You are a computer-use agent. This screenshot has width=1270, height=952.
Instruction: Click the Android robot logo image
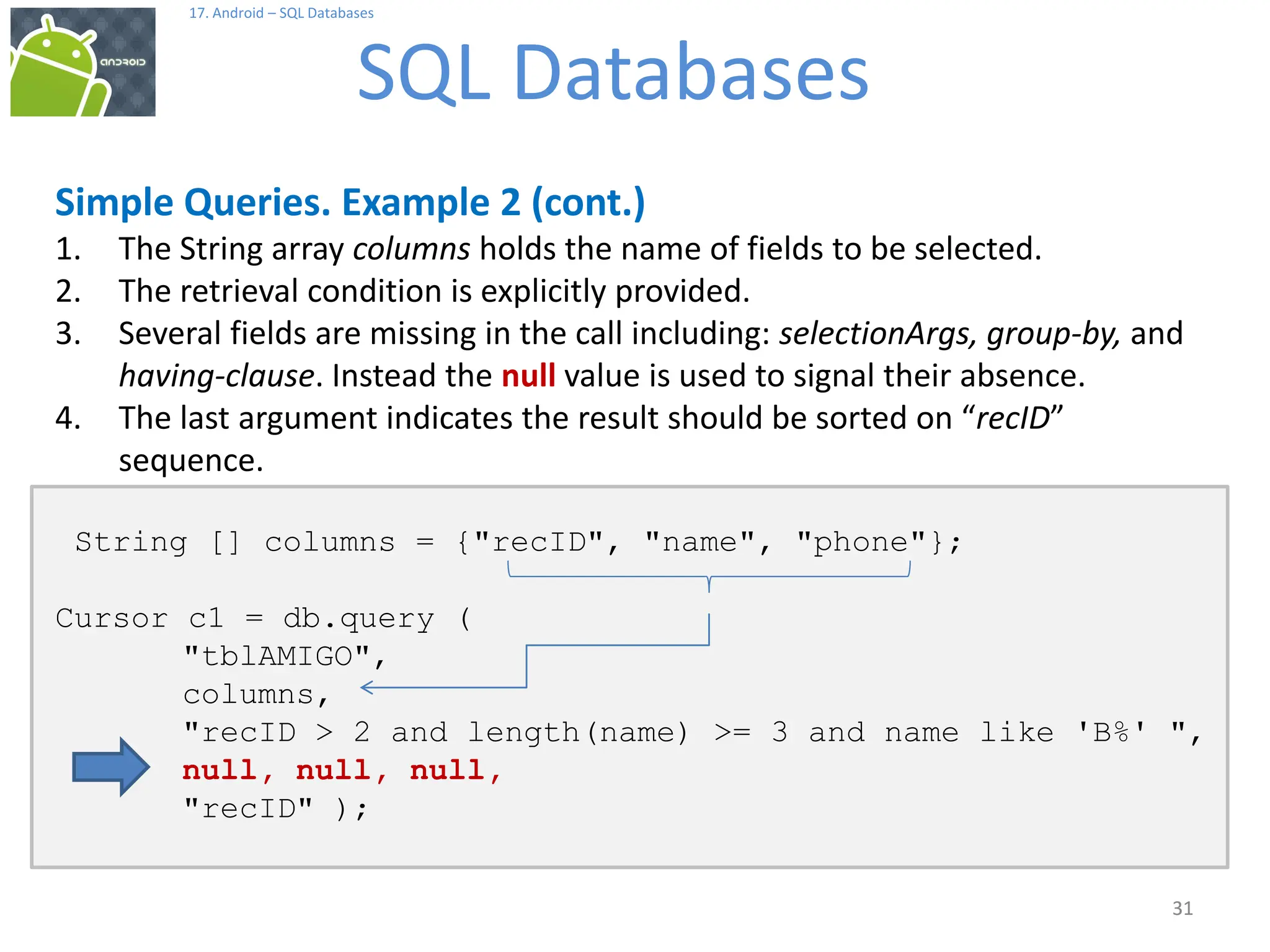(x=83, y=62)
